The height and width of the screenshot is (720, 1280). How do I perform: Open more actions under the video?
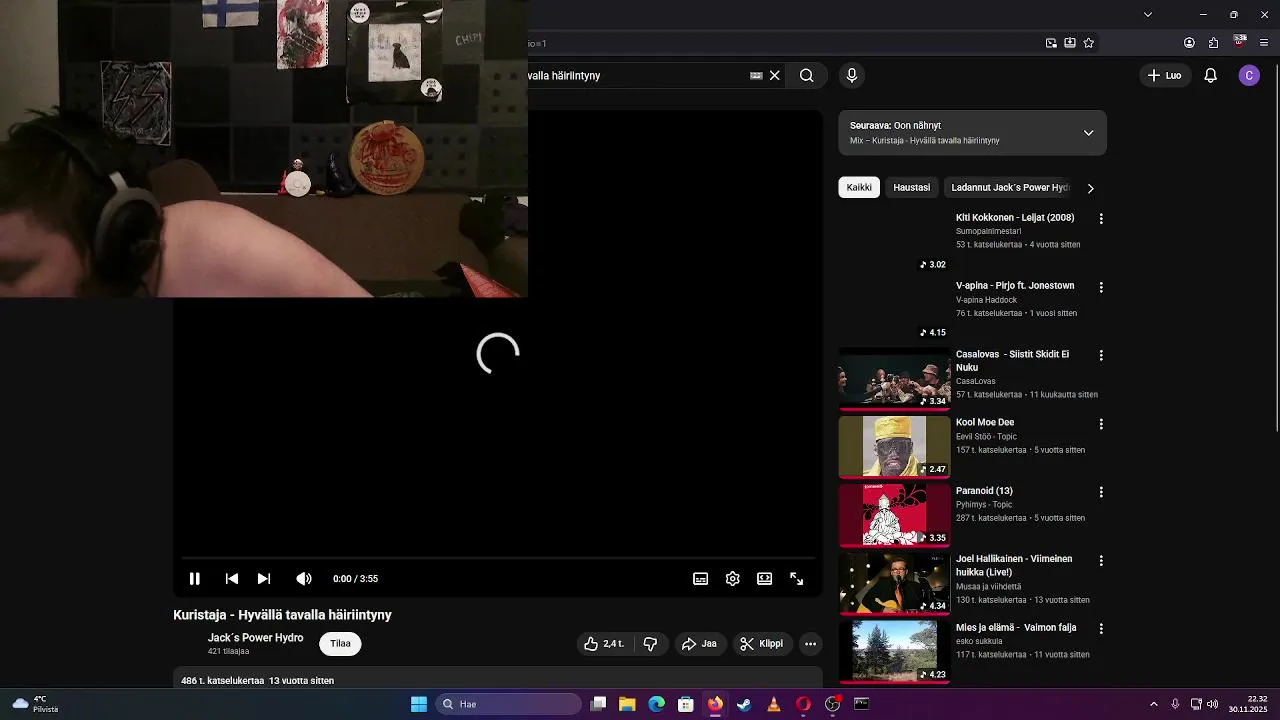[x=811, y=644]
